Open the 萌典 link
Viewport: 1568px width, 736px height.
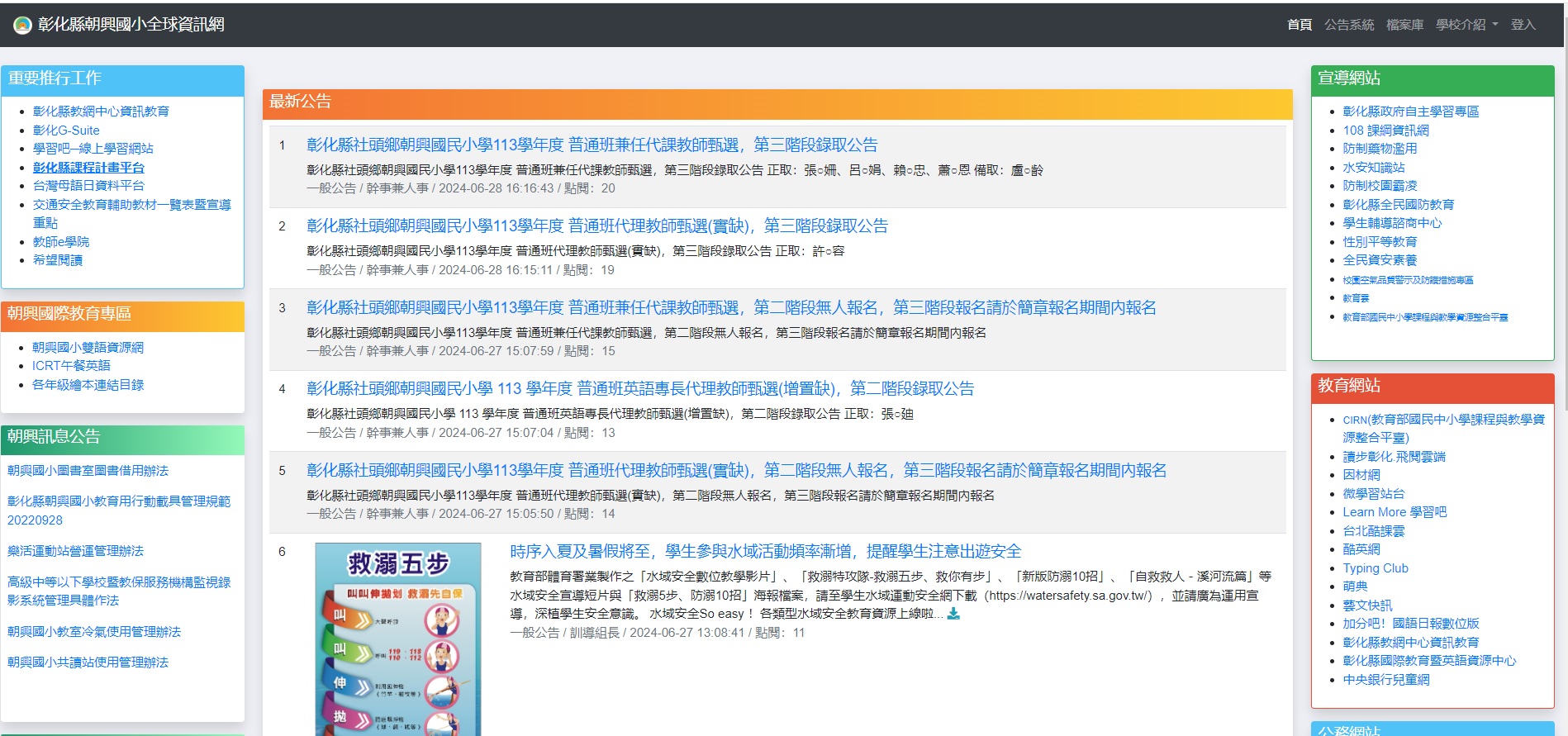[x=1355, y=586]
